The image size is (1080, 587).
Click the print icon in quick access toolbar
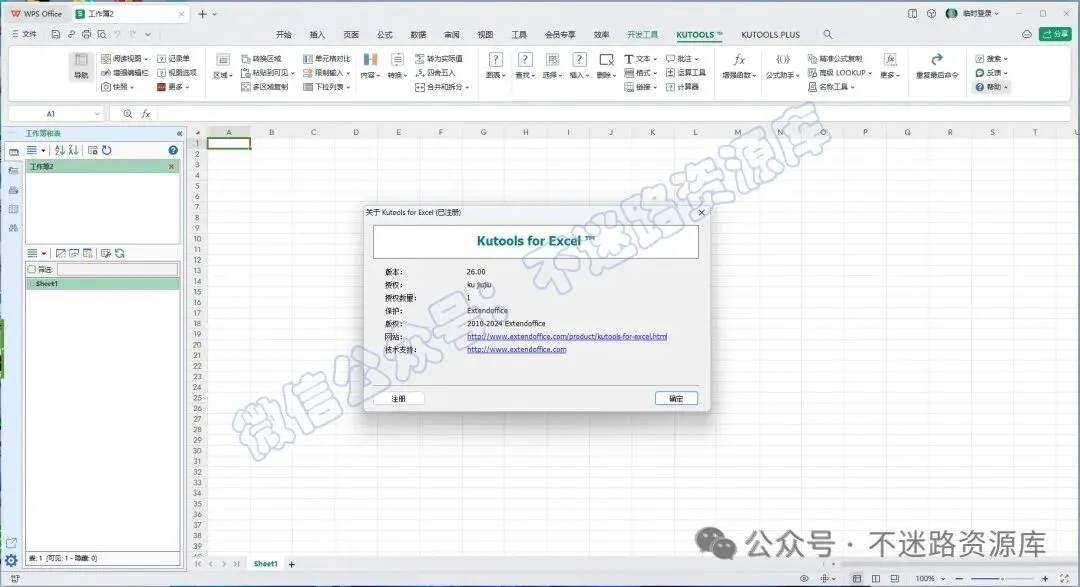pyautogui.click(x=86, y=34)
